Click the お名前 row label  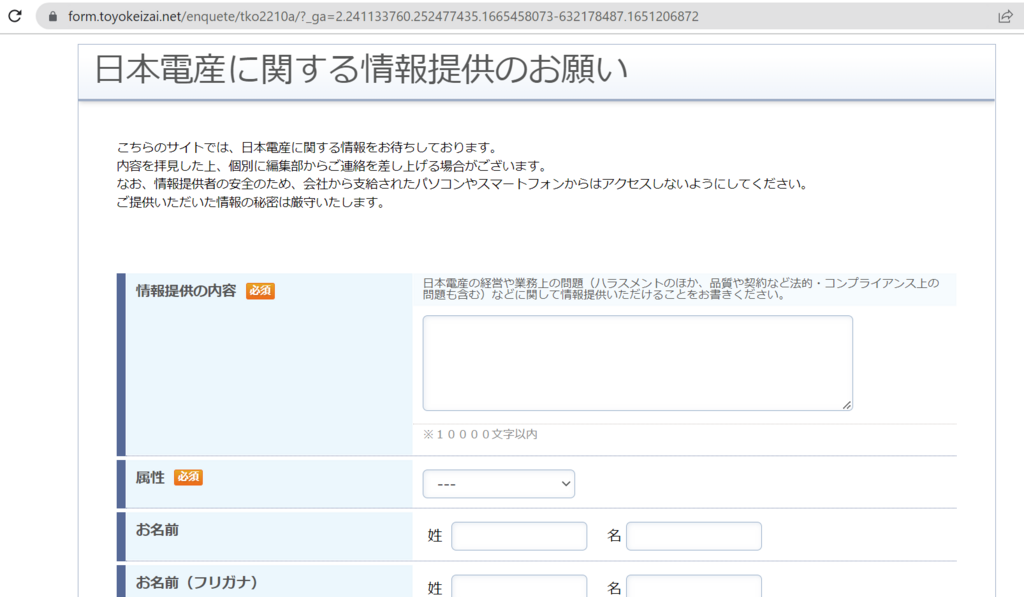(157, 530)
